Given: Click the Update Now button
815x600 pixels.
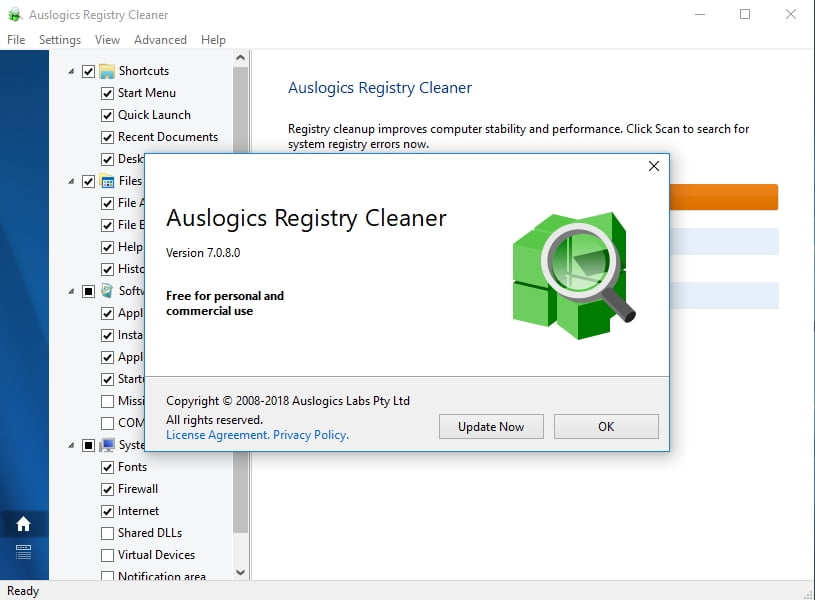Looking at the screenshot, I should [x=491, y=426].
